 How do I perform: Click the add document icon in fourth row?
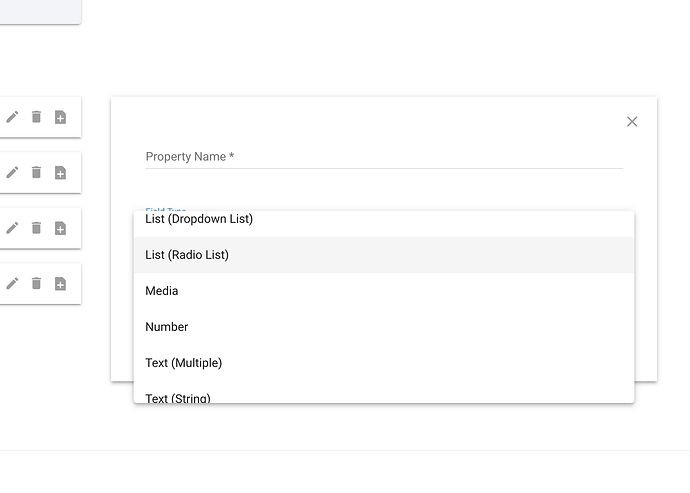60,283
